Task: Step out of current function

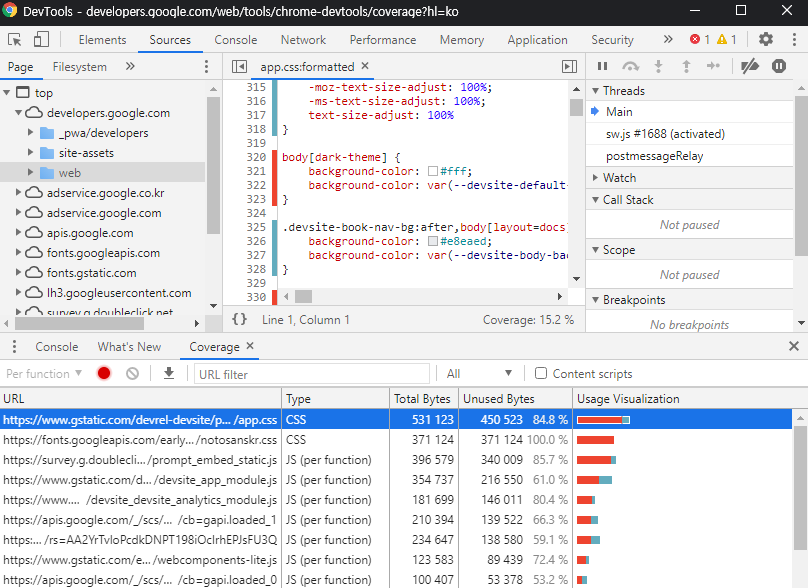Action: 686,66
